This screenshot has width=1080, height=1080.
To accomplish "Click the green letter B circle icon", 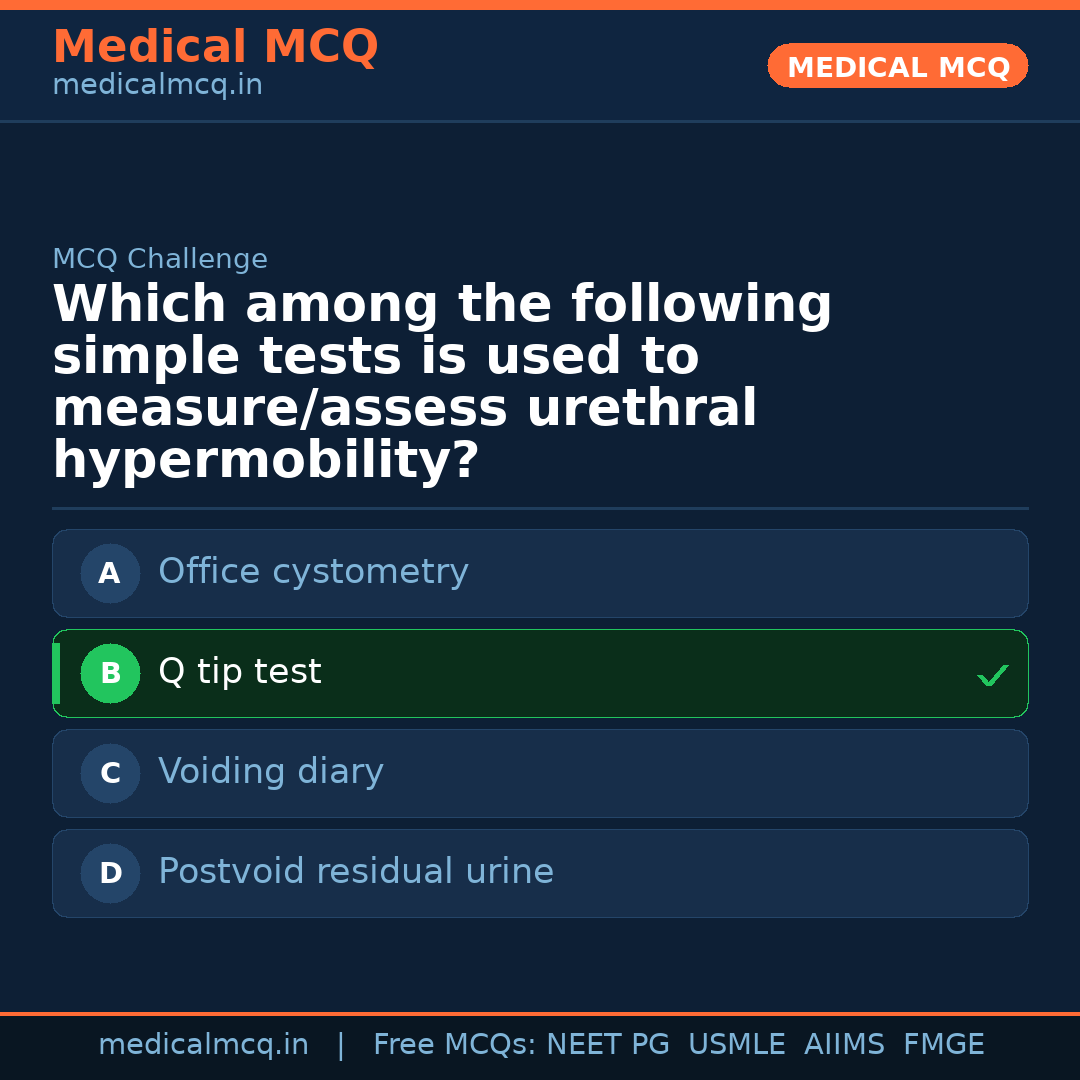I will [110, 674].
